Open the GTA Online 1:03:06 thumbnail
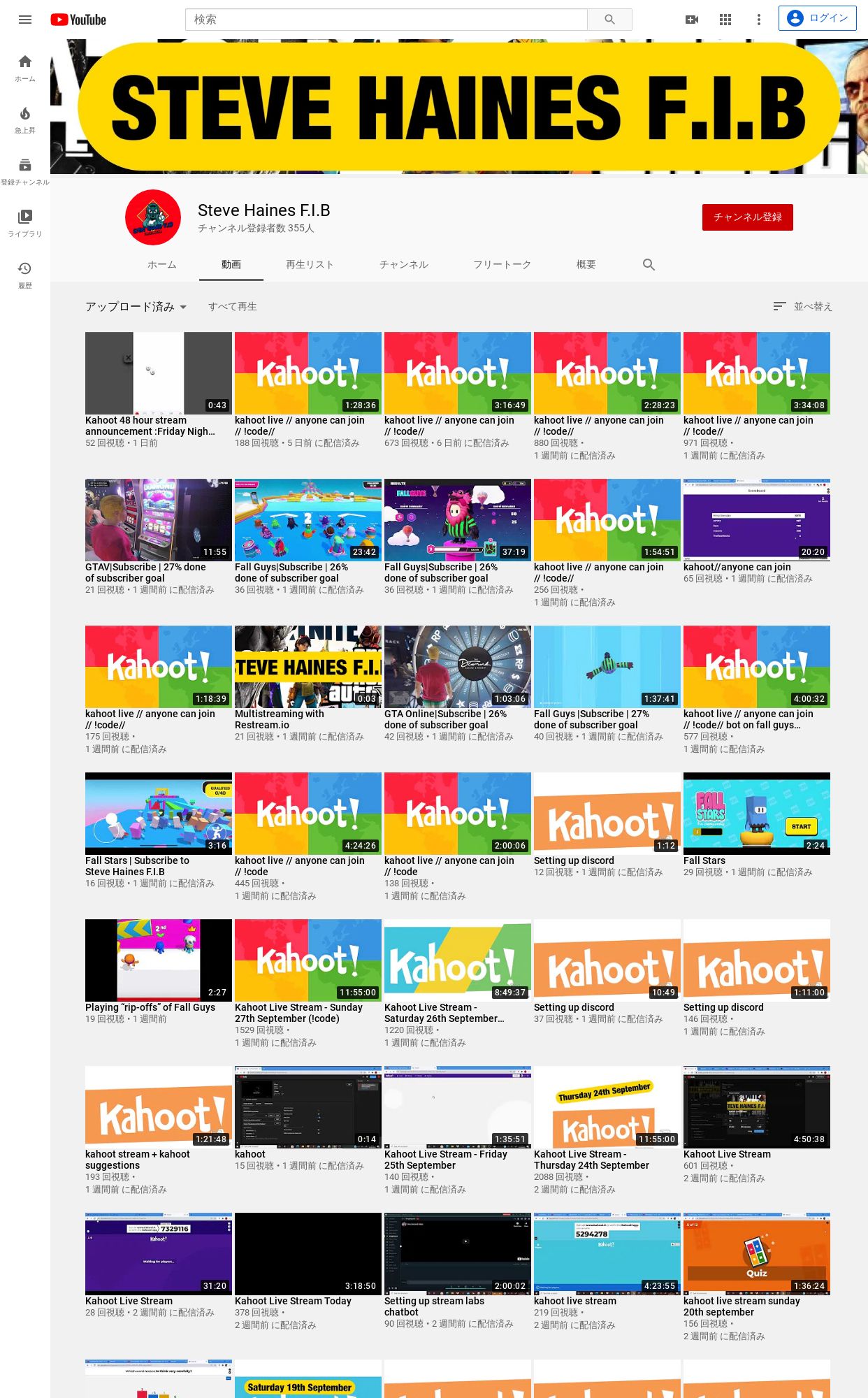 (x=458, y=667)
